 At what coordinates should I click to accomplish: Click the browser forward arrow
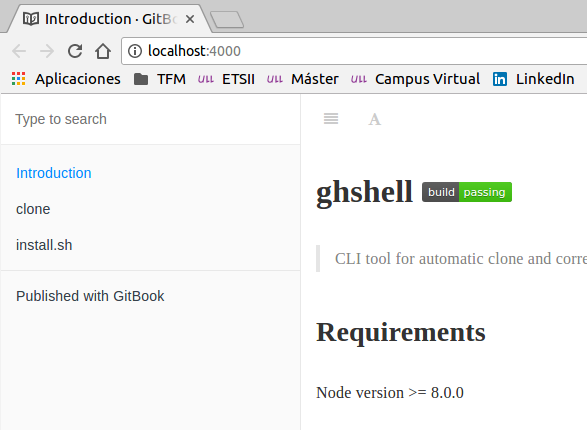coord(47,51)
